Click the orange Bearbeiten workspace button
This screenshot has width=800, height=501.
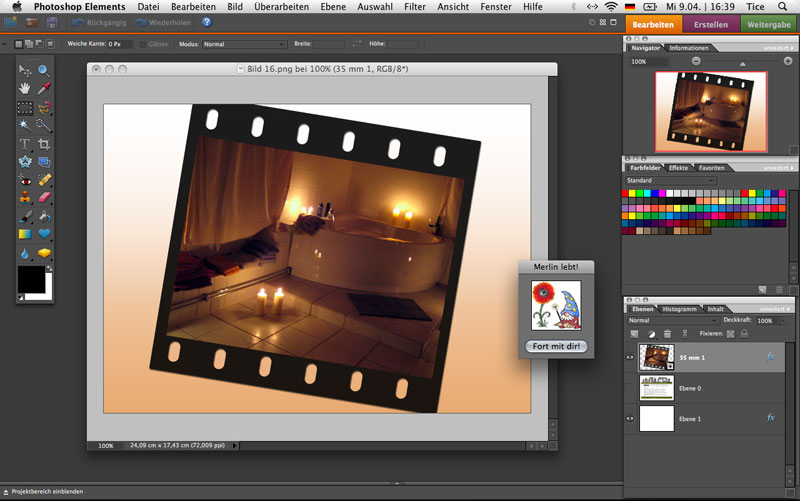click(x=654, y=24)
